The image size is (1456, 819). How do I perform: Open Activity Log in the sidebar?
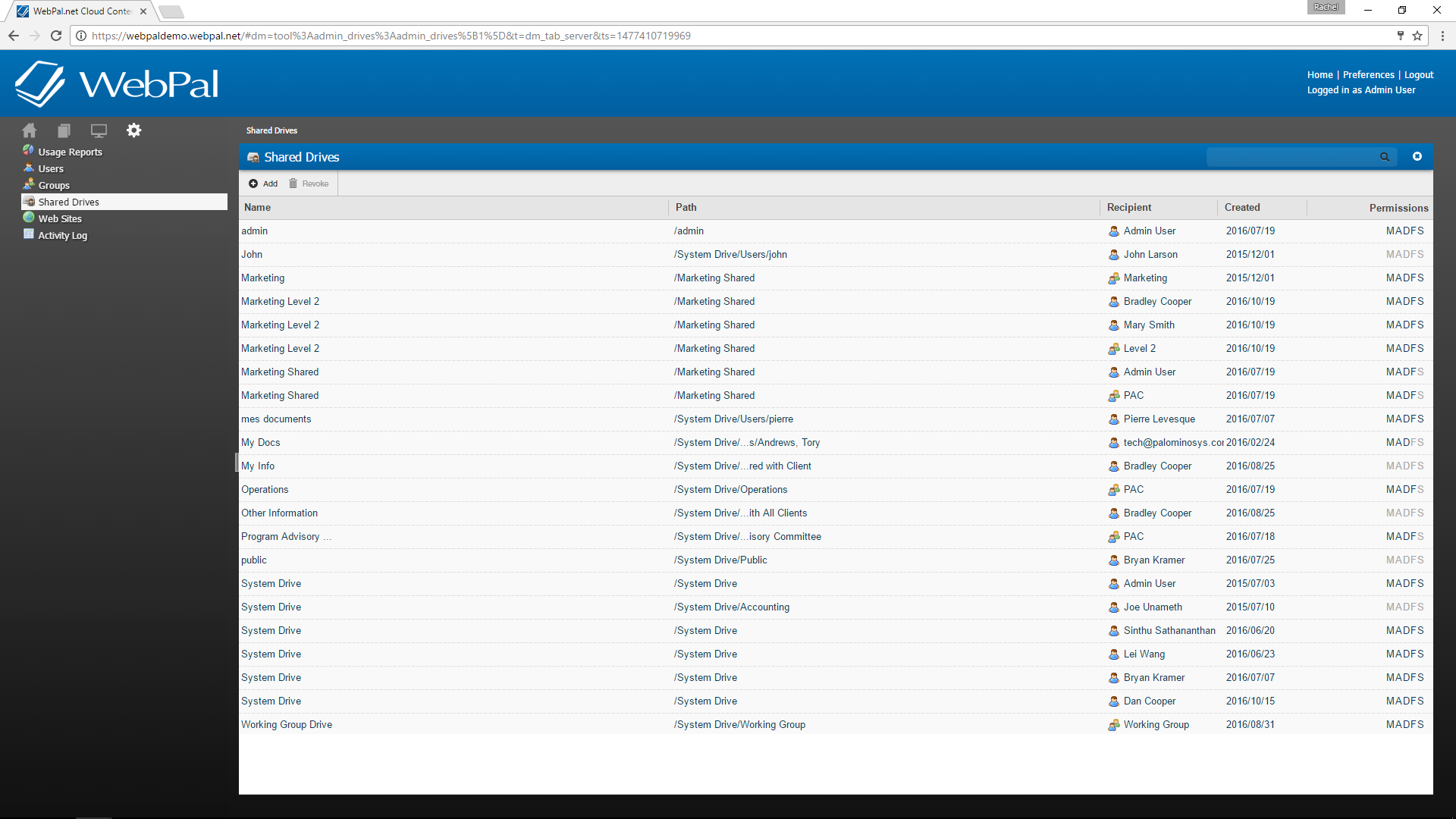coord(63,235)
